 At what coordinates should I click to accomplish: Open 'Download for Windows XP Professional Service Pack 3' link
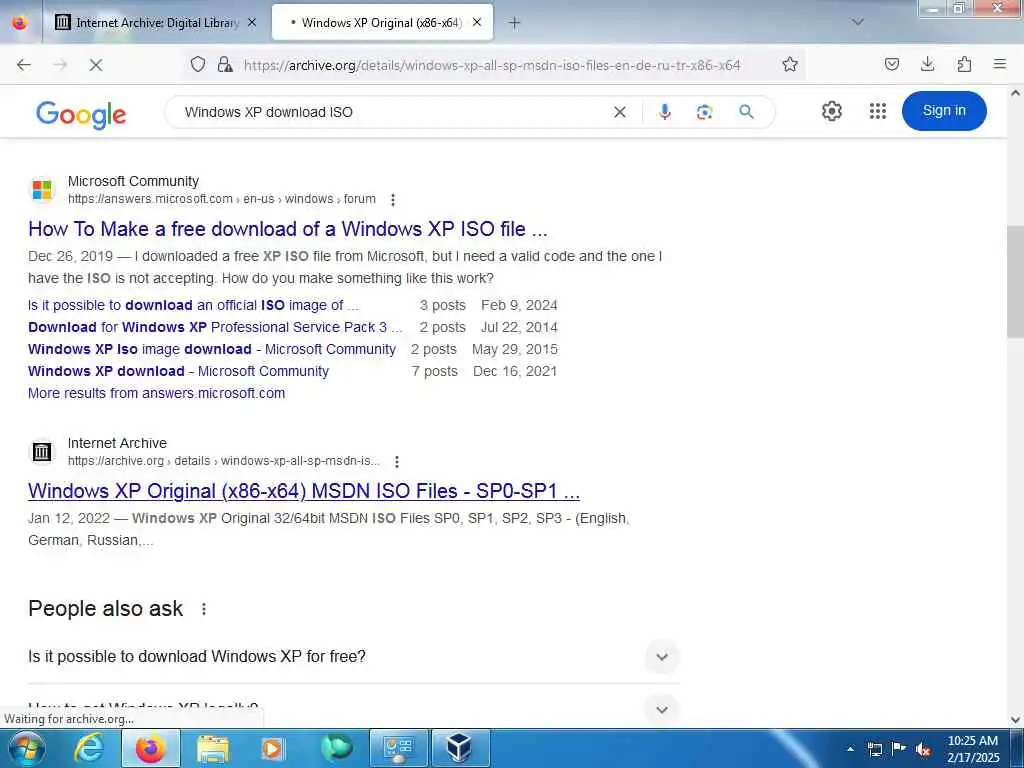215,327
